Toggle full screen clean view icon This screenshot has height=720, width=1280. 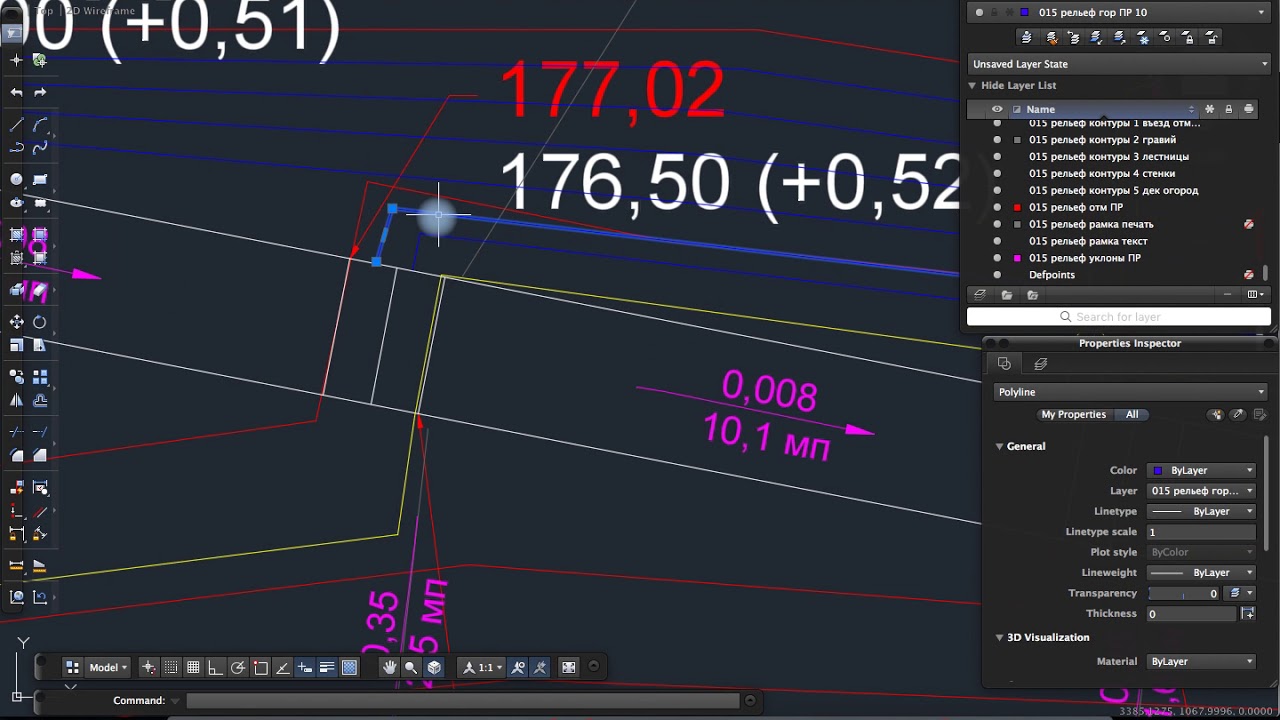point(569,667)
